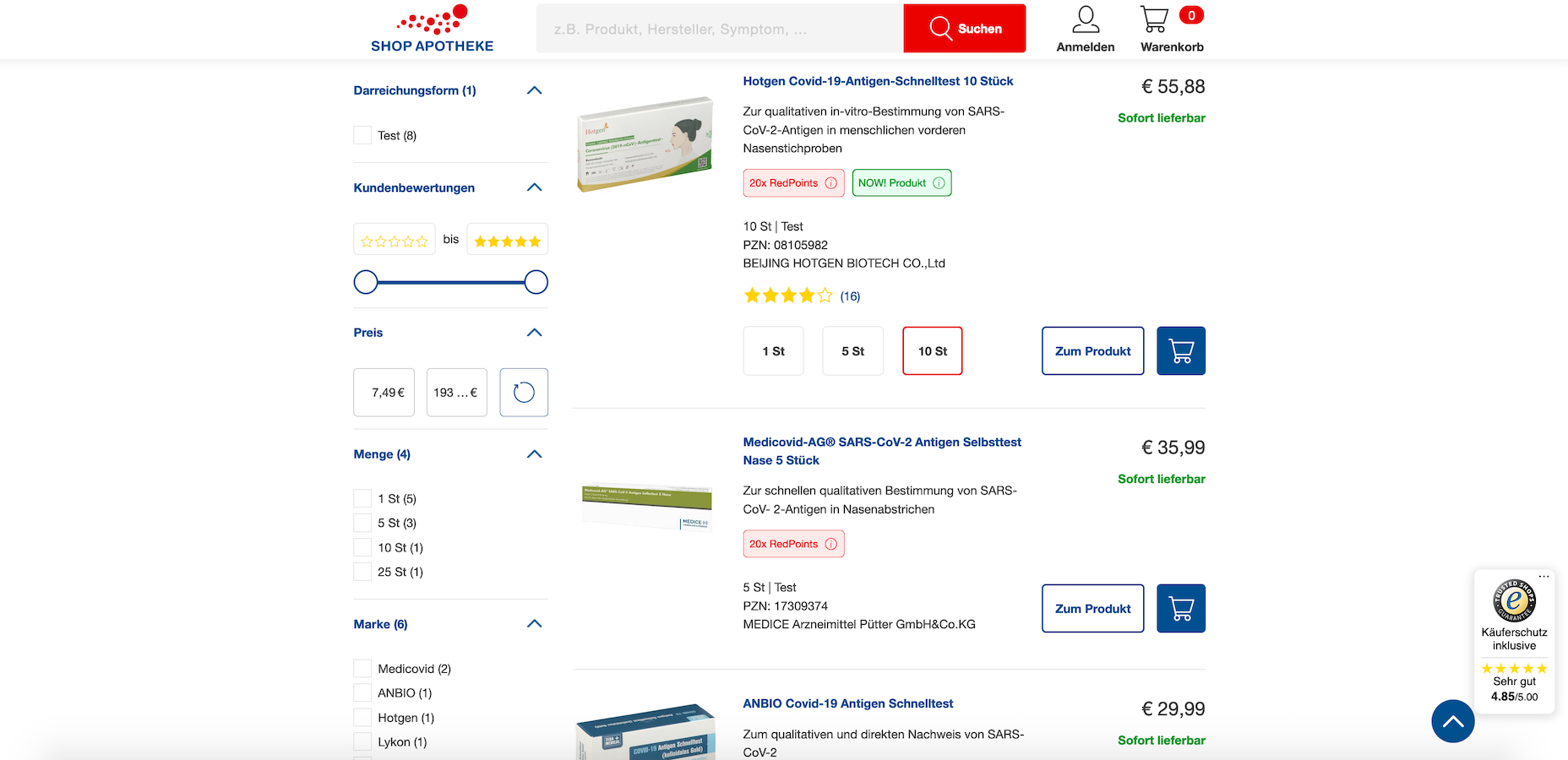
Task: Enable the 25 St quantity filter
Action: tap(362, 573)
